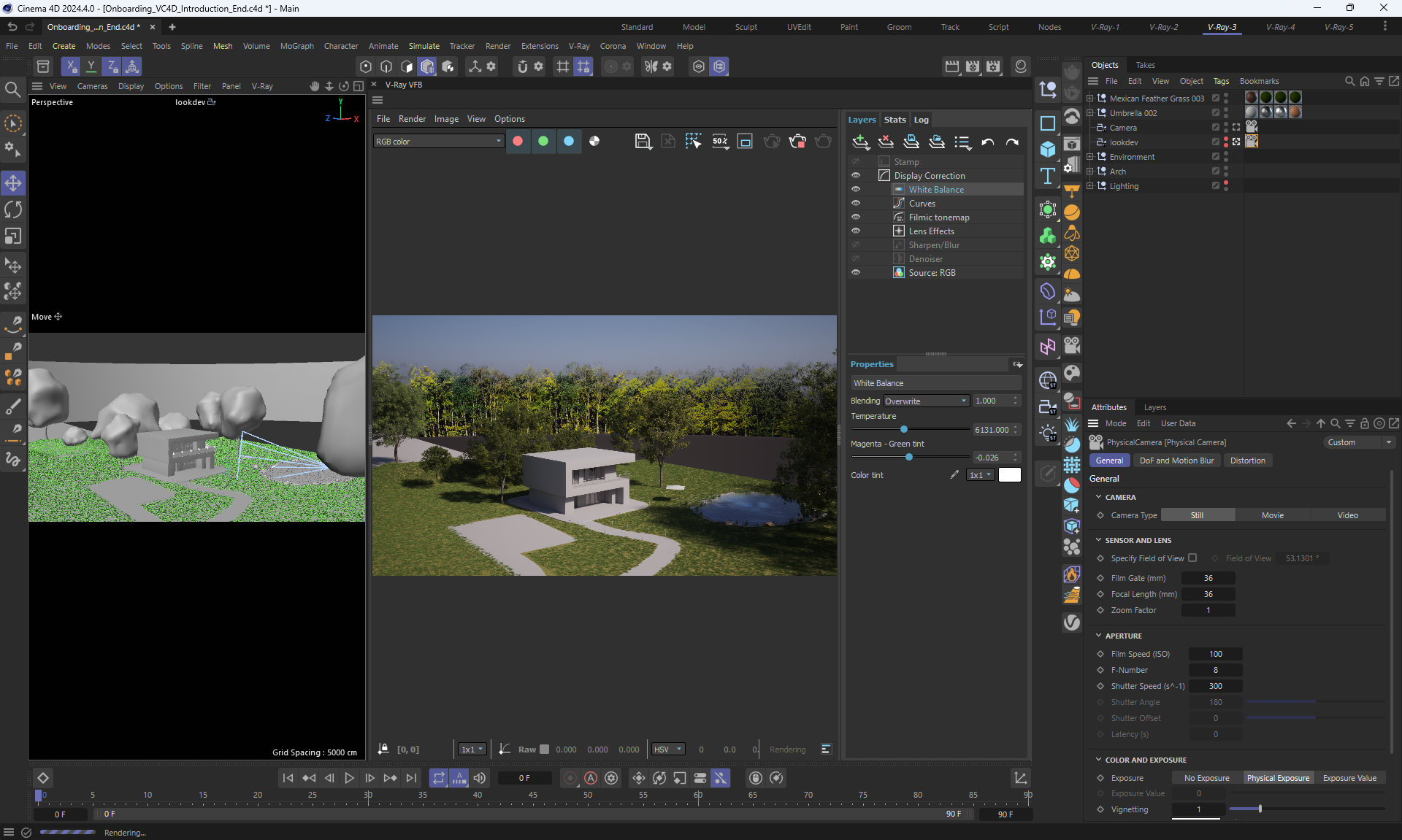Open the DoF and Motion Blur tab

pyautogui.click(x=1176, y=461)
